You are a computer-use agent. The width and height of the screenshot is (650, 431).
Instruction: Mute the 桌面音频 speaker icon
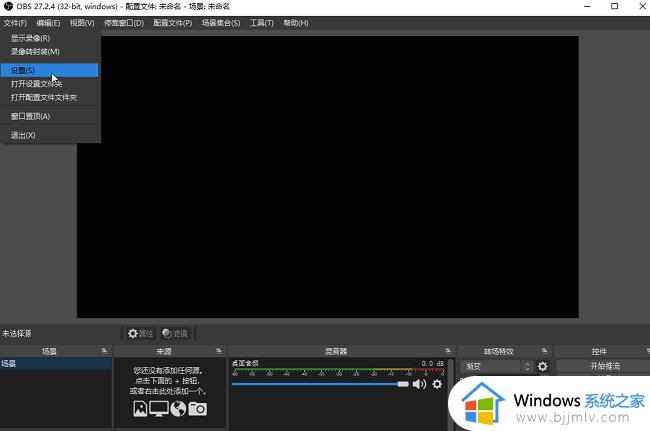coord(420,384)
